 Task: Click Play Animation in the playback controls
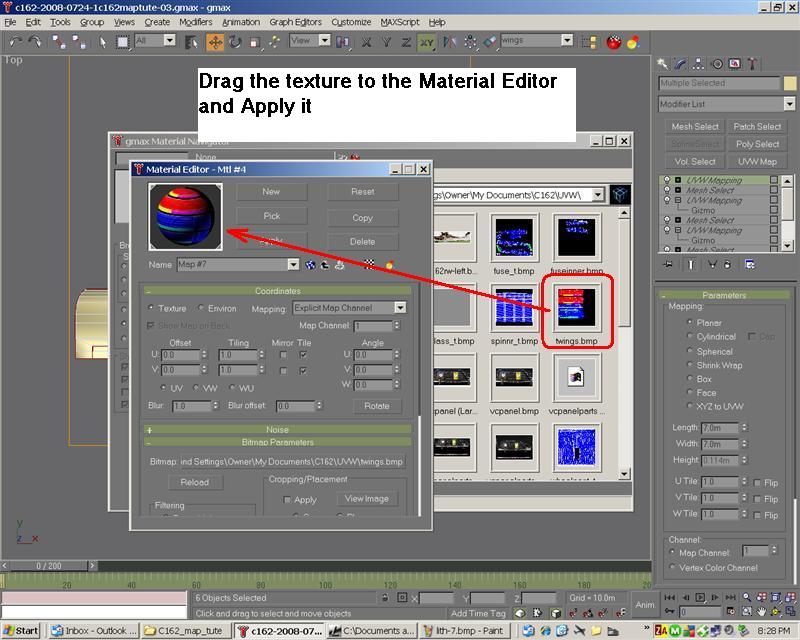(x=701, y=597)
